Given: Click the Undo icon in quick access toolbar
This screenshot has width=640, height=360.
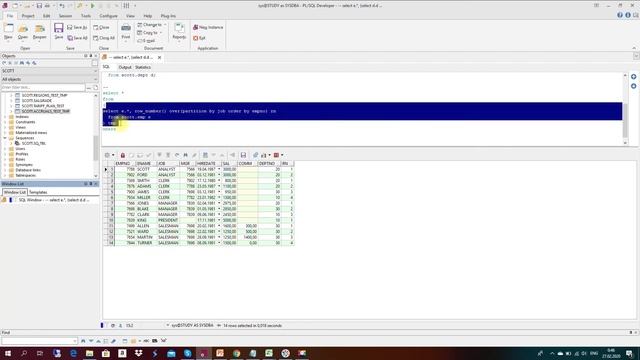Looking at the screenshot, I should [x=62, y=6].
